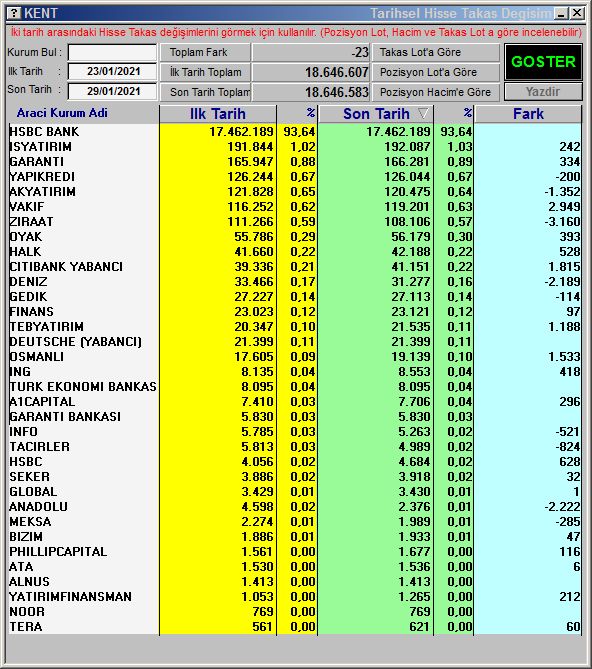Select the SEKER row name
The image size is (592, 669).
point(29,477)
